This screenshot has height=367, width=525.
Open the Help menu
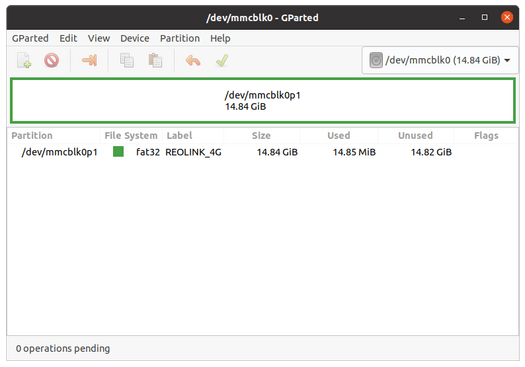pyautogui.click(x=220, y=38)
